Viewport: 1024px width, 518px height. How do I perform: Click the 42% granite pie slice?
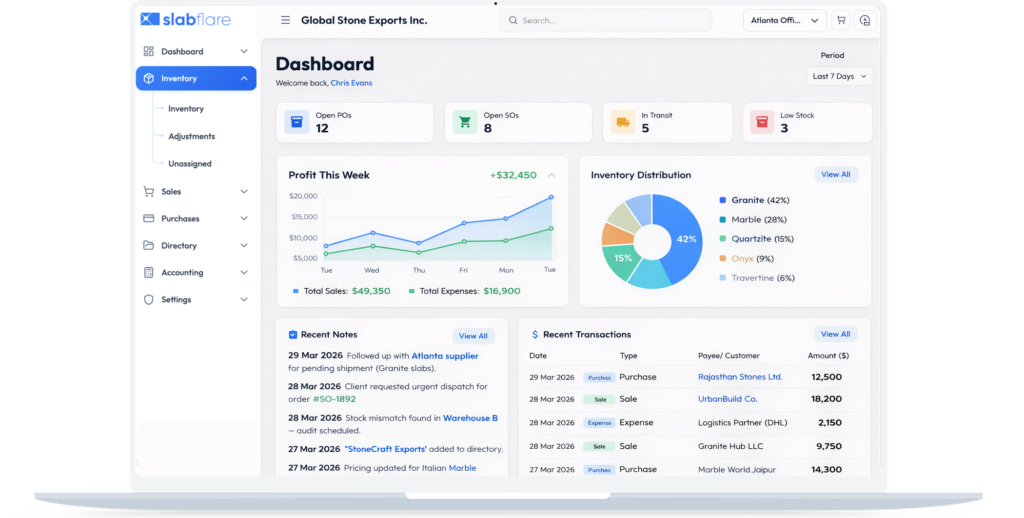pos(686,239)
